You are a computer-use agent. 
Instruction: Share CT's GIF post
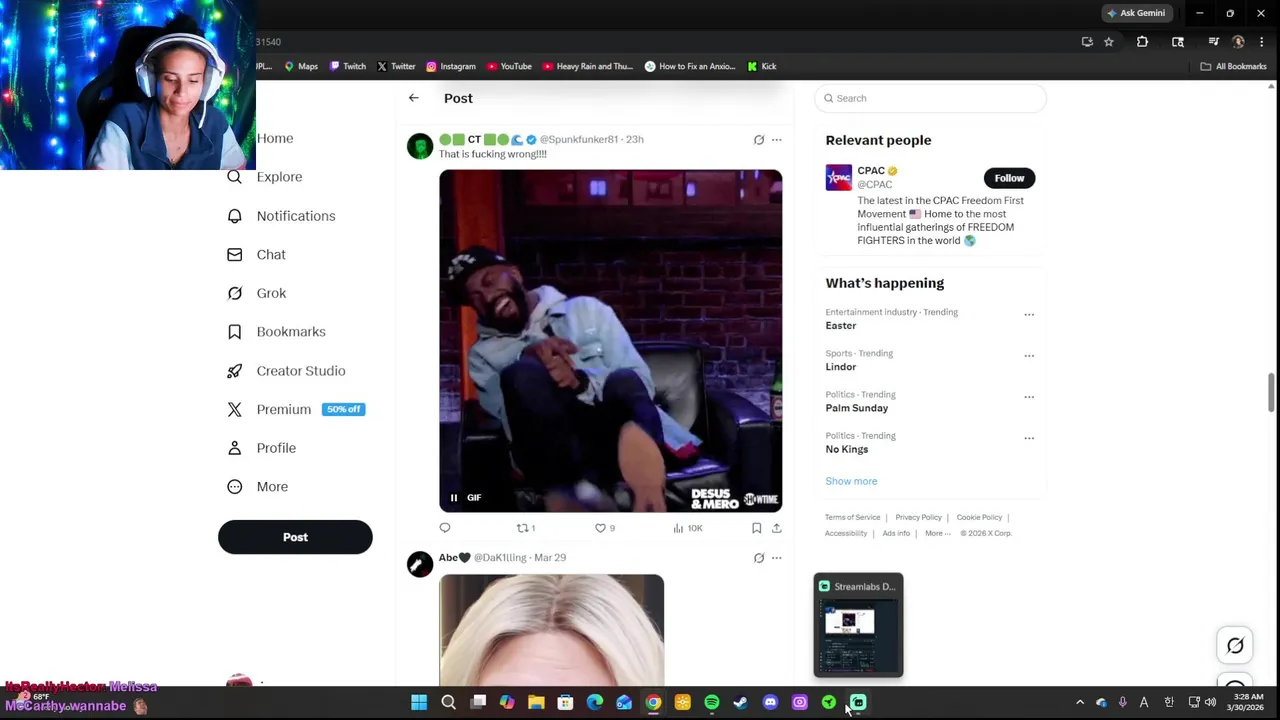click(x=777, y=528)
